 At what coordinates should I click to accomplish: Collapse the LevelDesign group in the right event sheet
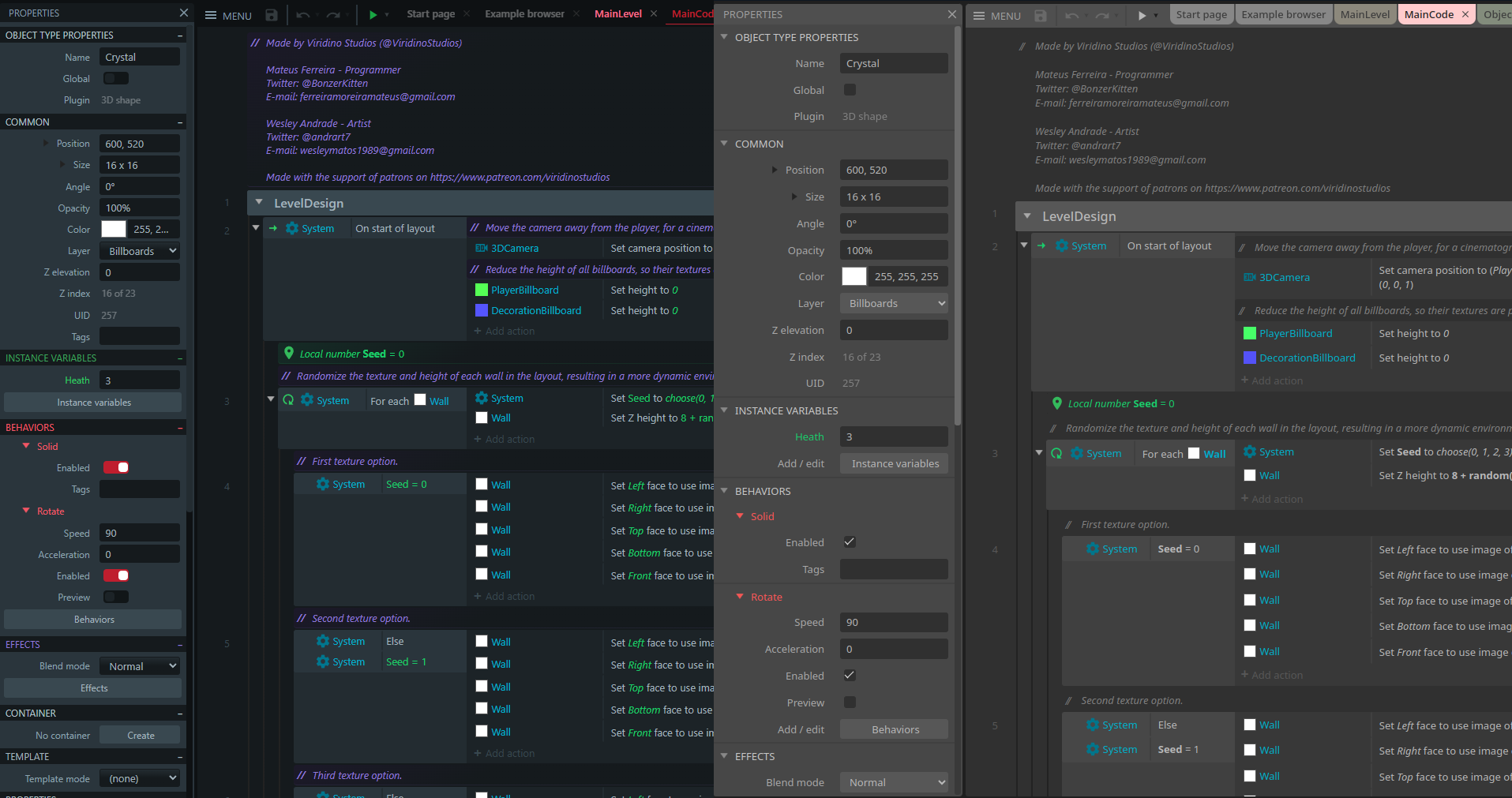coord(1027,216)
